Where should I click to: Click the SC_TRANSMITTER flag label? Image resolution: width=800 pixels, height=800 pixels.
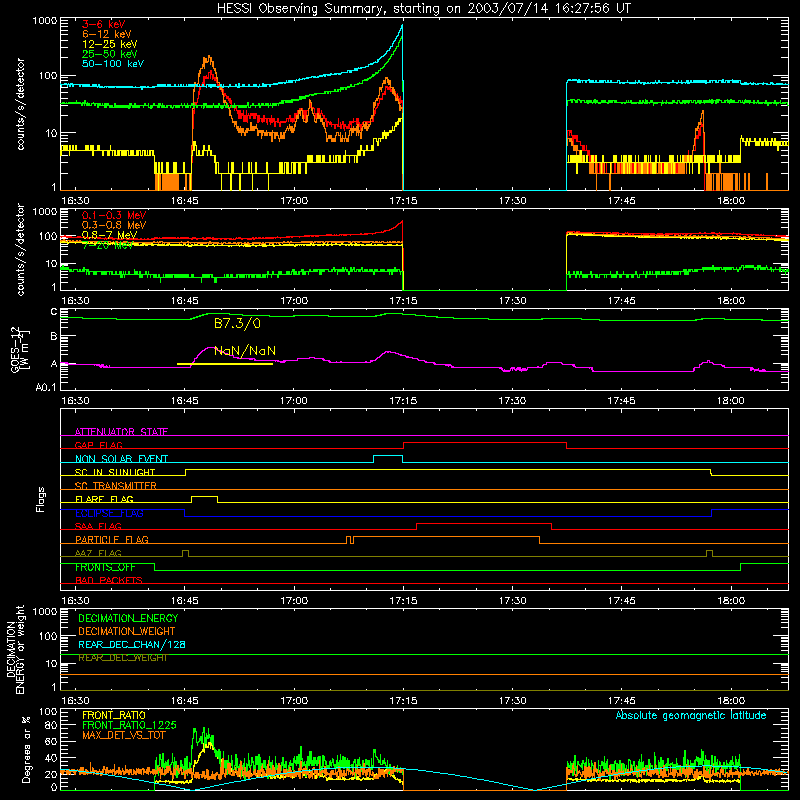[116, 486]
